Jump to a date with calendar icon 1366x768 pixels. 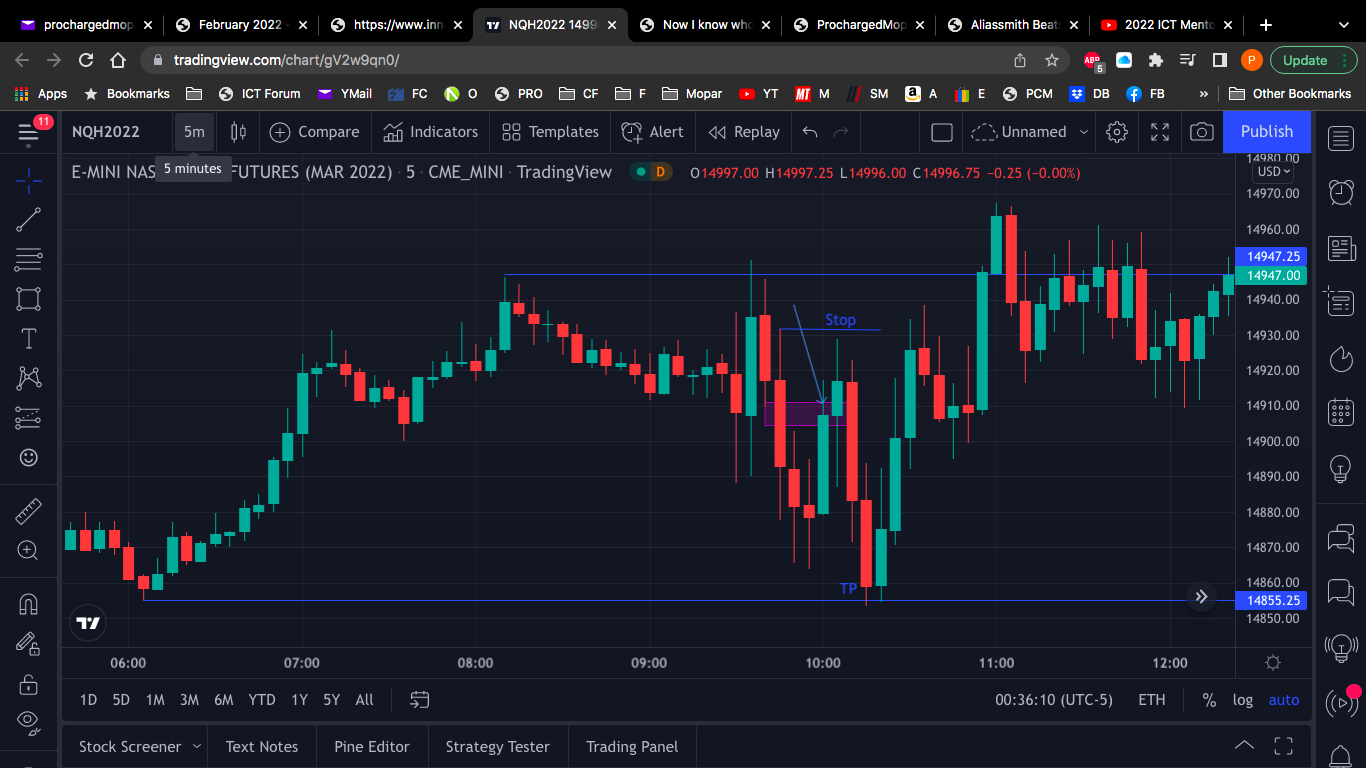(420, 700)
